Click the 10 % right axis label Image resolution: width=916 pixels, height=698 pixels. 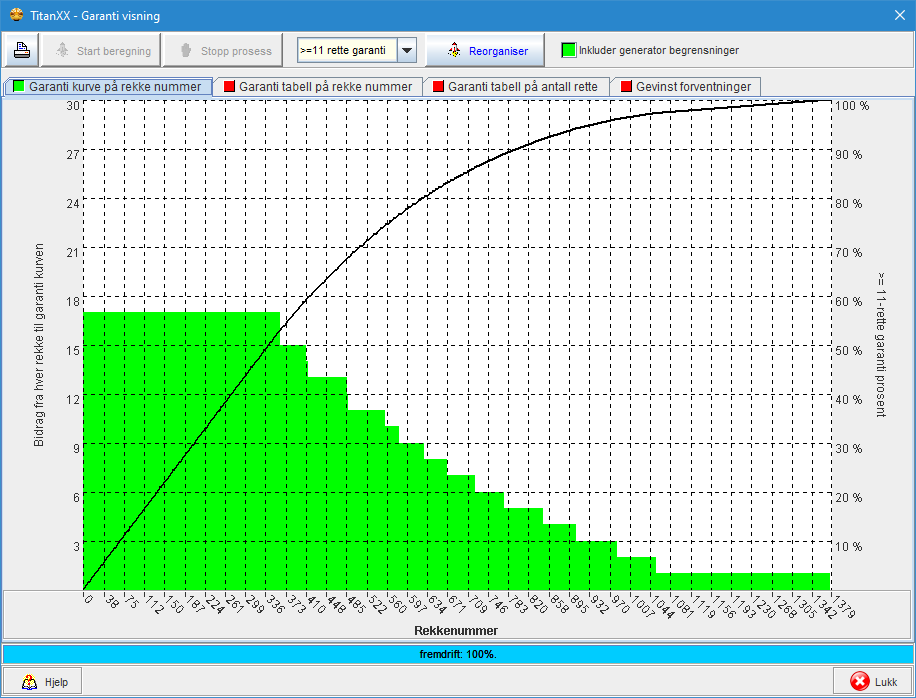848,547
